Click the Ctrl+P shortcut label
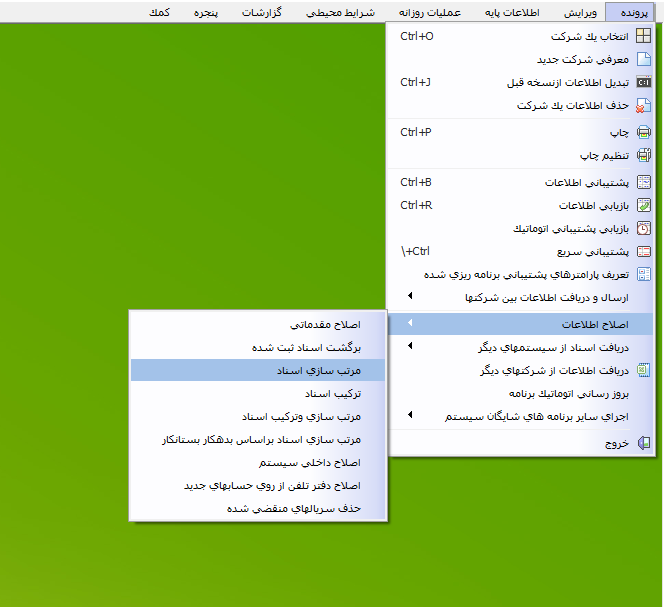 point(416,132)
